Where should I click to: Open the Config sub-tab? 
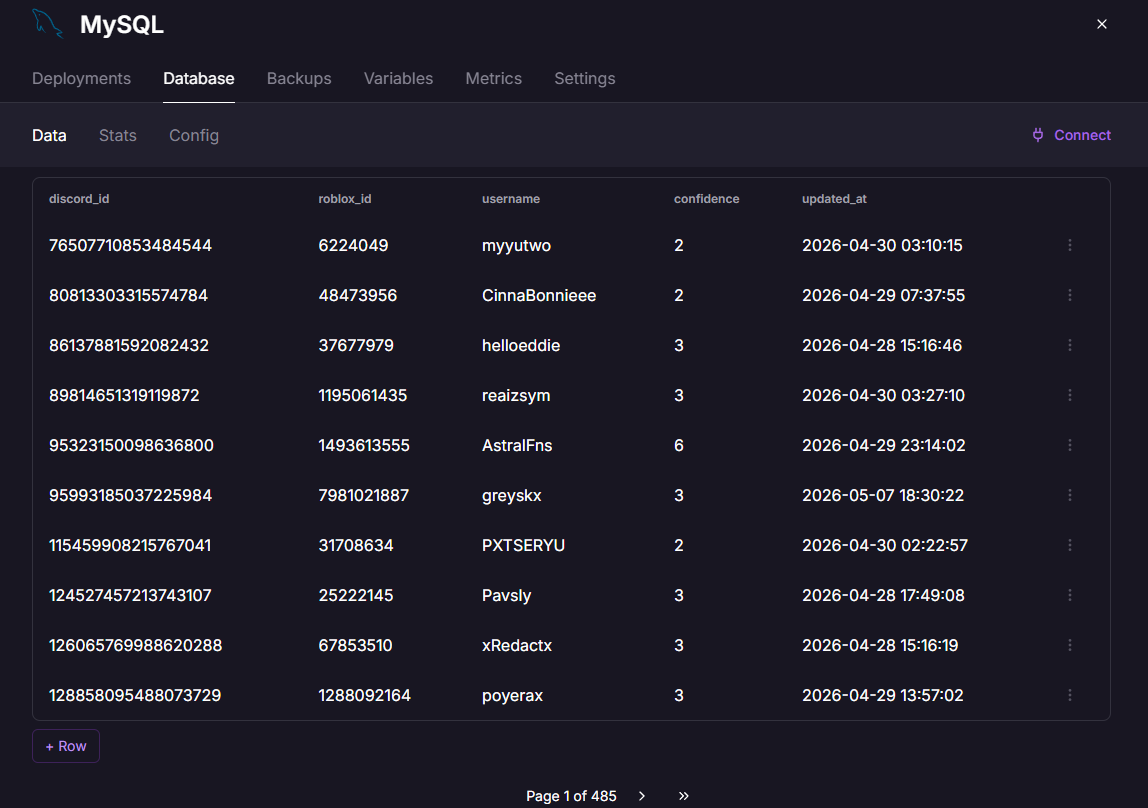(194, 135)
